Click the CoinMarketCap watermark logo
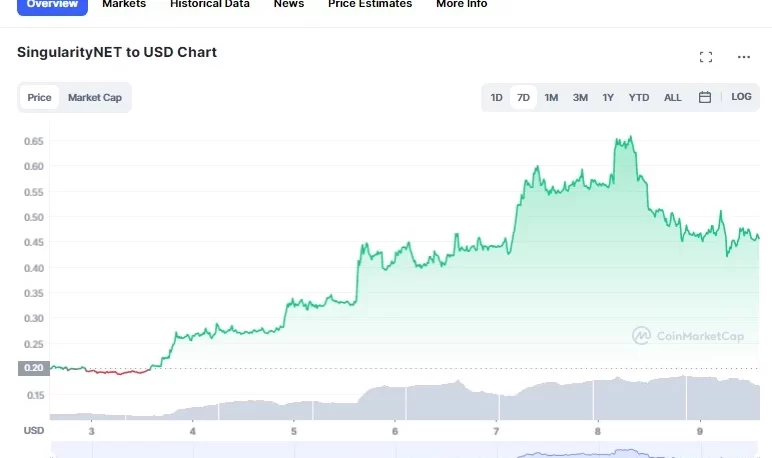 tap(688, 336)
